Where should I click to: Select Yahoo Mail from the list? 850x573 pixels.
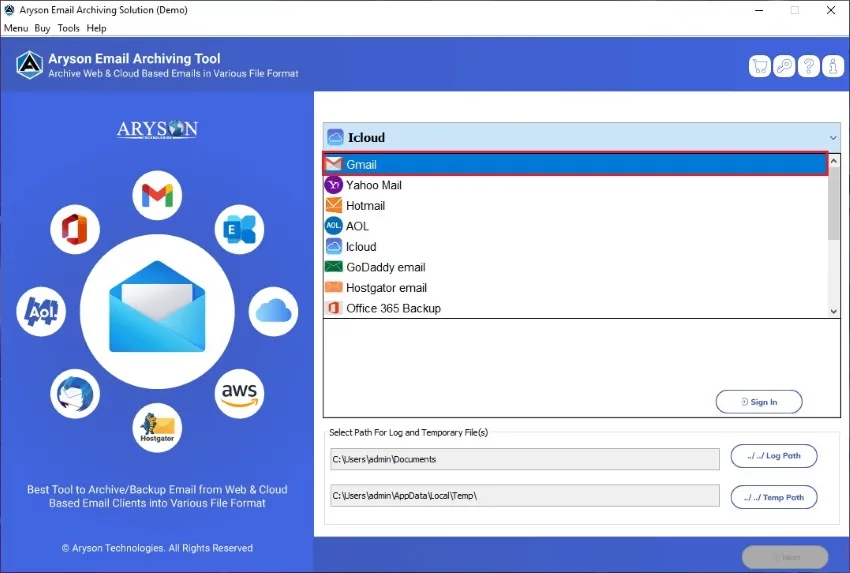[x=576, y=185]
